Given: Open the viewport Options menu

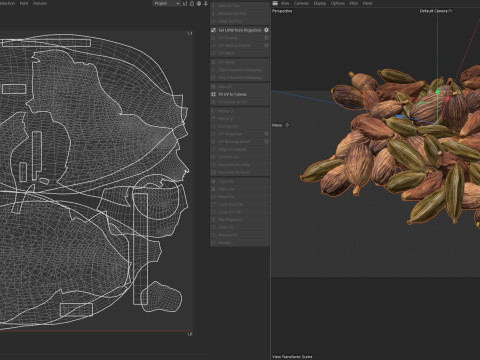Looking at the screenshot, I should tap(338, 3).
